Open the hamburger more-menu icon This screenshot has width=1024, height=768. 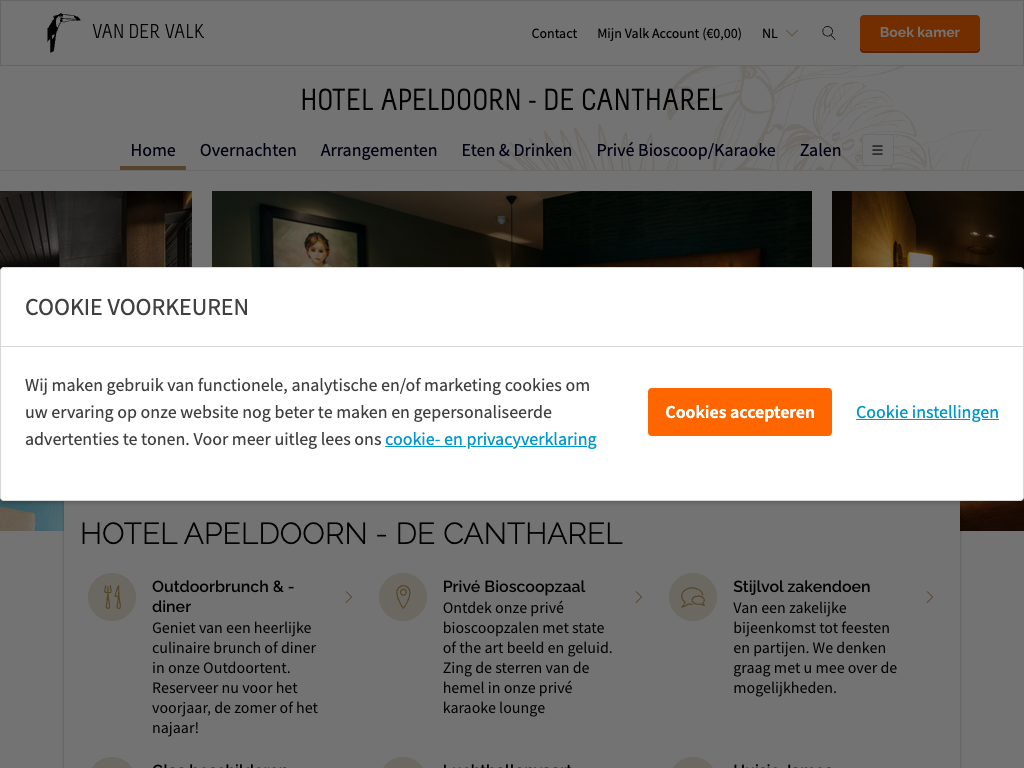tap(877, 150)
